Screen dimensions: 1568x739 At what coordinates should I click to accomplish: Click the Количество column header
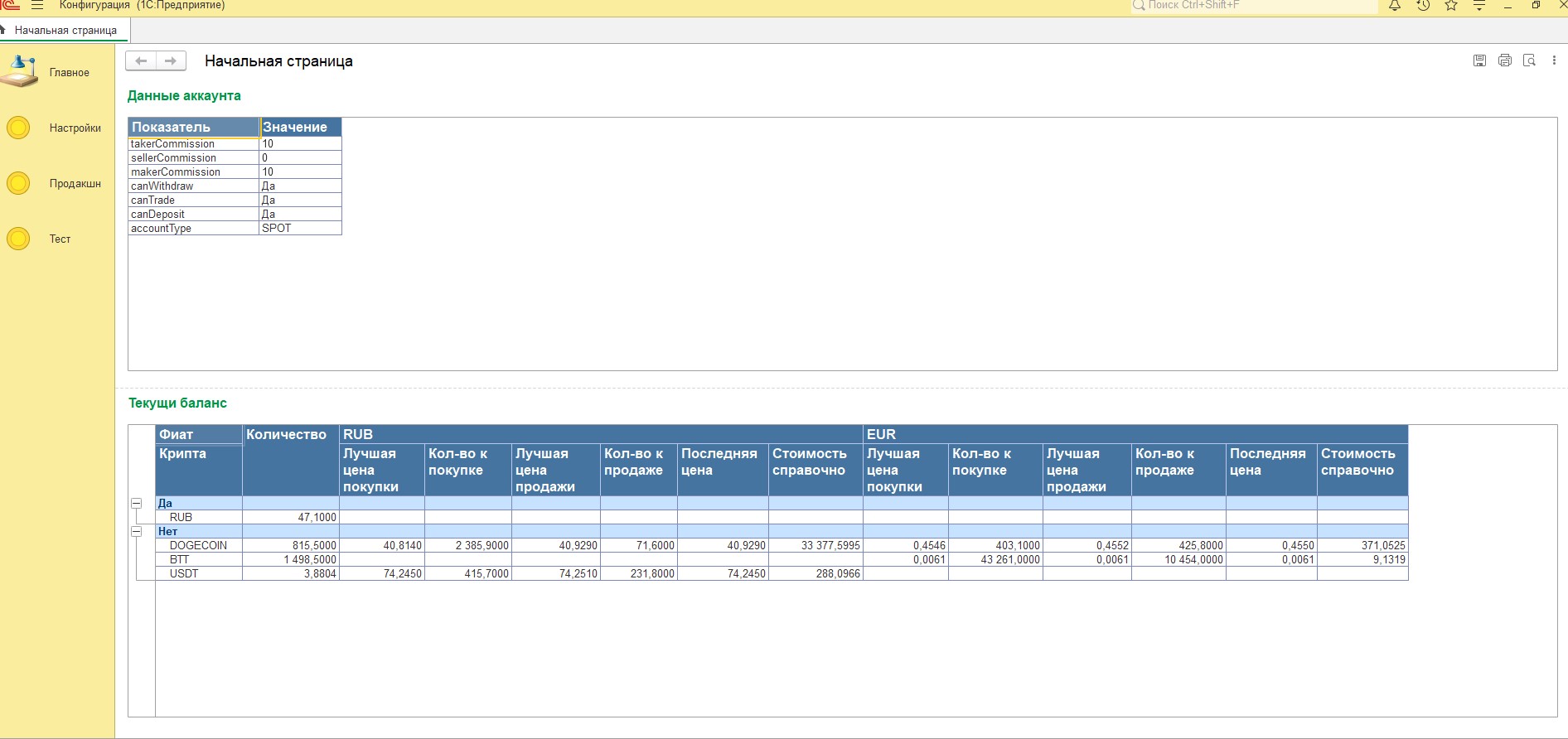pyautogui.click(x=291, y=461)
